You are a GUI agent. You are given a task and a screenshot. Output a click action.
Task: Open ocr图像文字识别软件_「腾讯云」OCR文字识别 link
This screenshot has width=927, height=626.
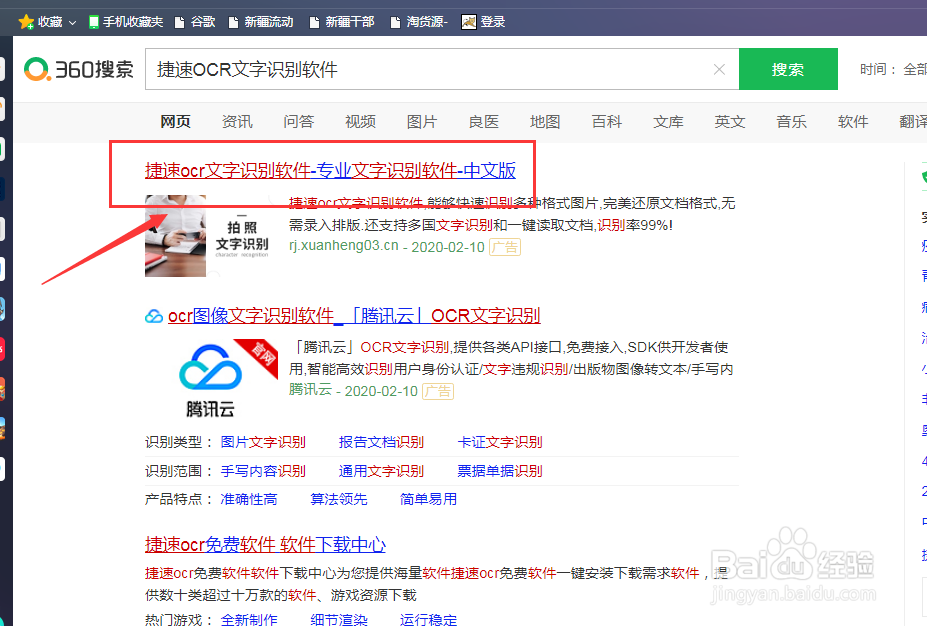click(354, 316)
